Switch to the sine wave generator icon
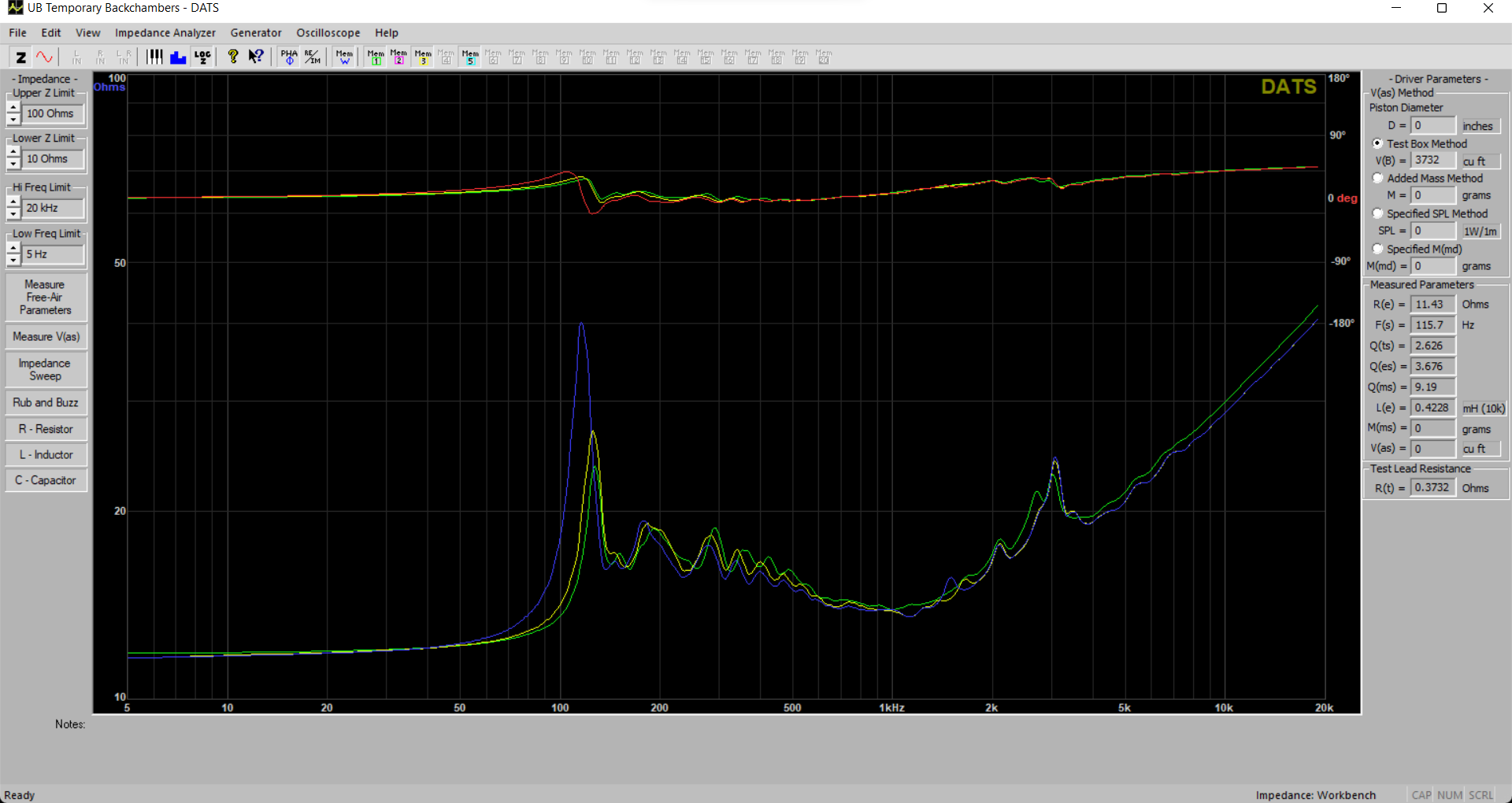Screen dimensions: 1512x803 pyautogui.click(x=44, y=57)
